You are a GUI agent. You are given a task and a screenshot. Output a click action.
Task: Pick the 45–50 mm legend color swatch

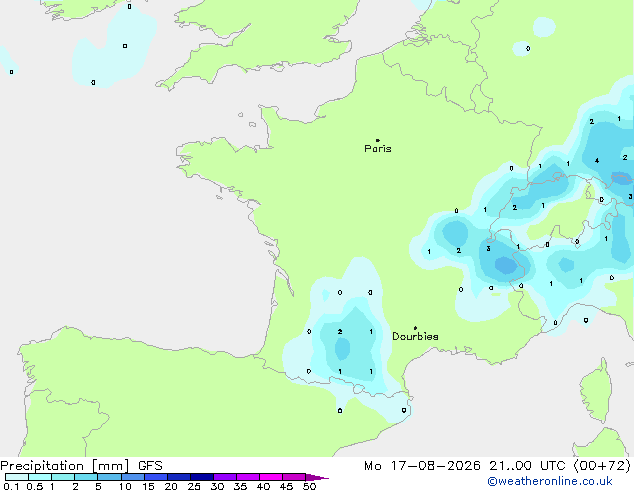pos(294,477)
